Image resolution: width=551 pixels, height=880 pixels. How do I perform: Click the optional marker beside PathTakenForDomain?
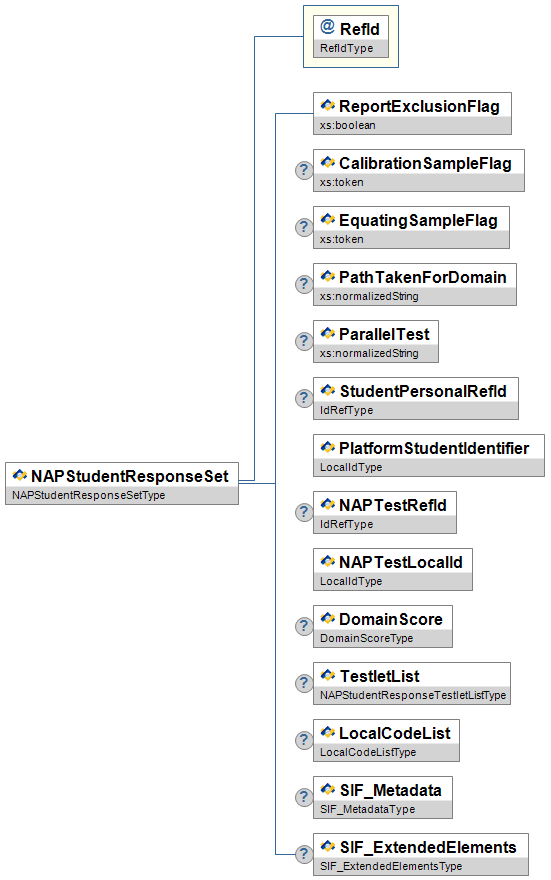[304, 284]
